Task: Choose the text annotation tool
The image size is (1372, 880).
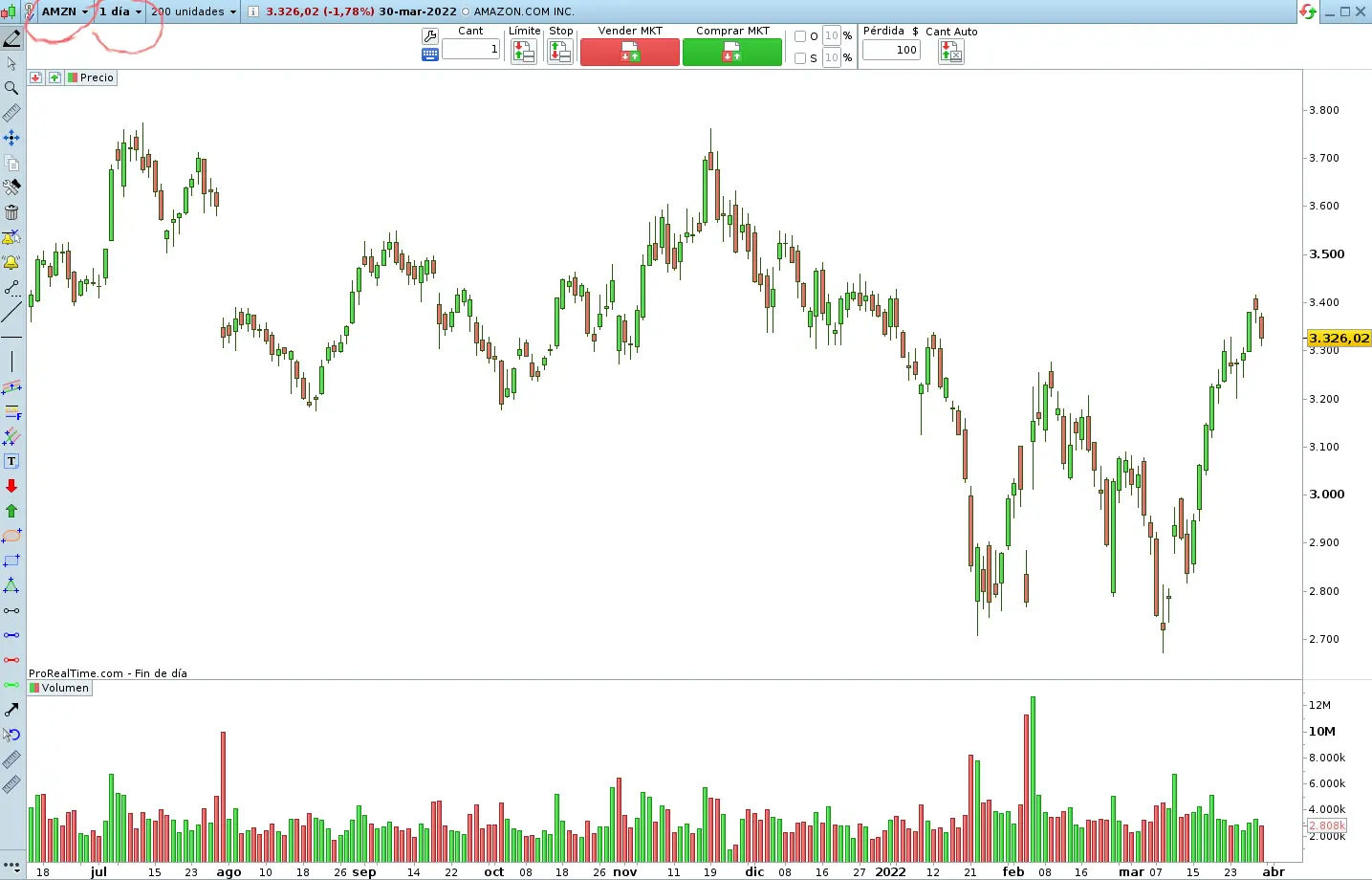Action: click(x=11, y=461)
